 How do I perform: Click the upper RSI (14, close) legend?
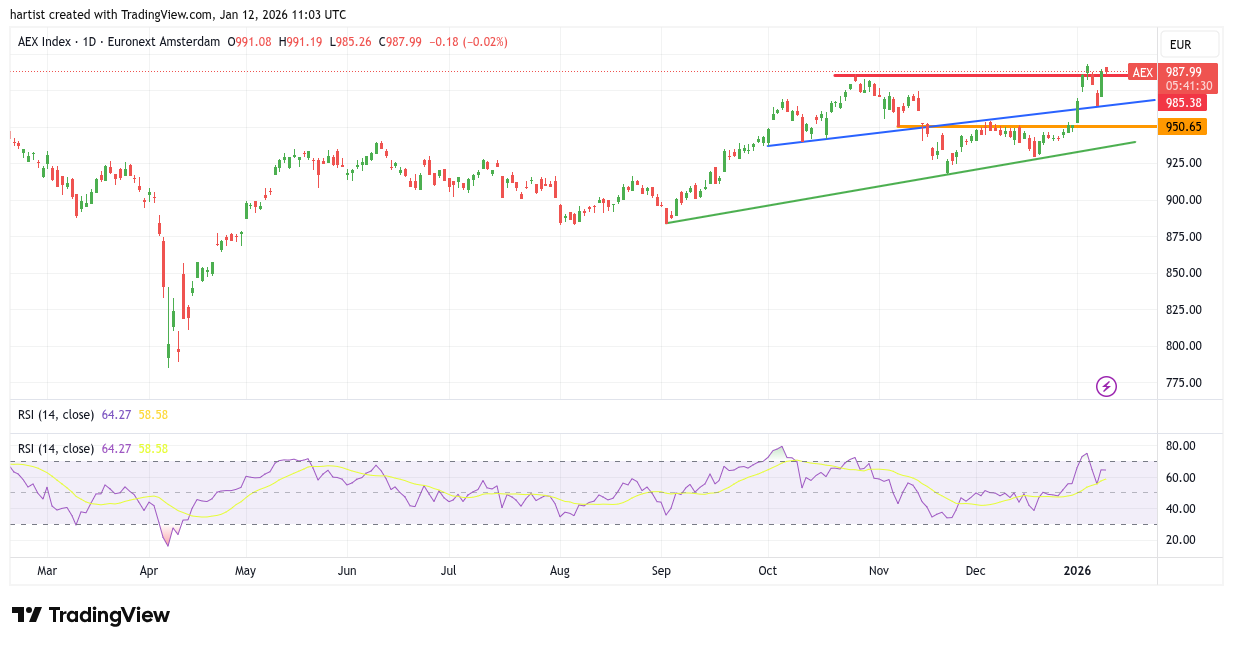tap(56, 414)
